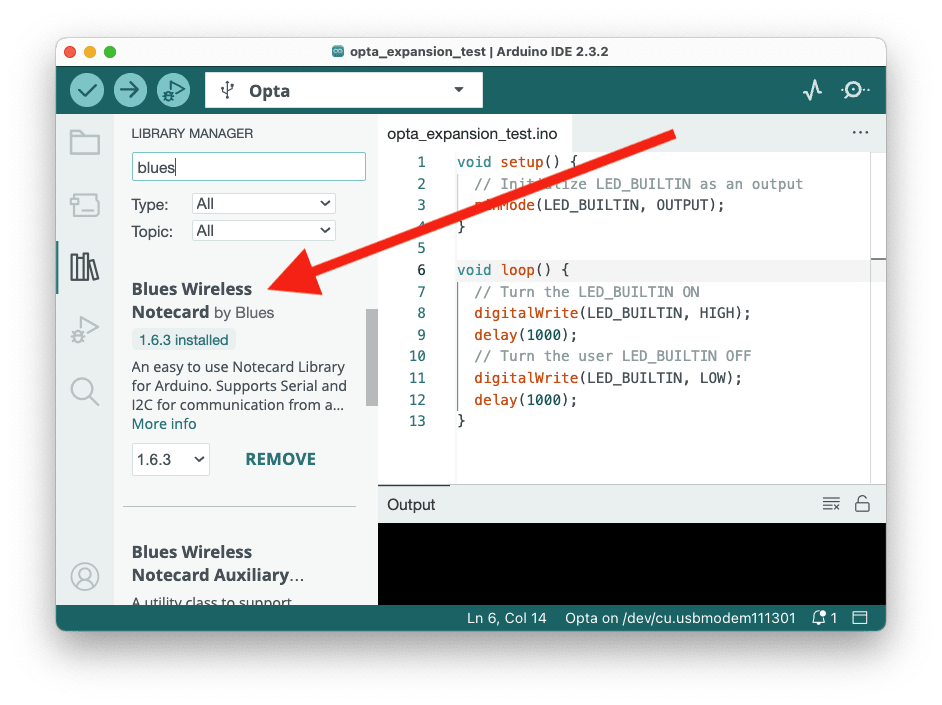Click the library list scrollbar
The width and height of the screenshot is (942, 705).
coord(372,357)
